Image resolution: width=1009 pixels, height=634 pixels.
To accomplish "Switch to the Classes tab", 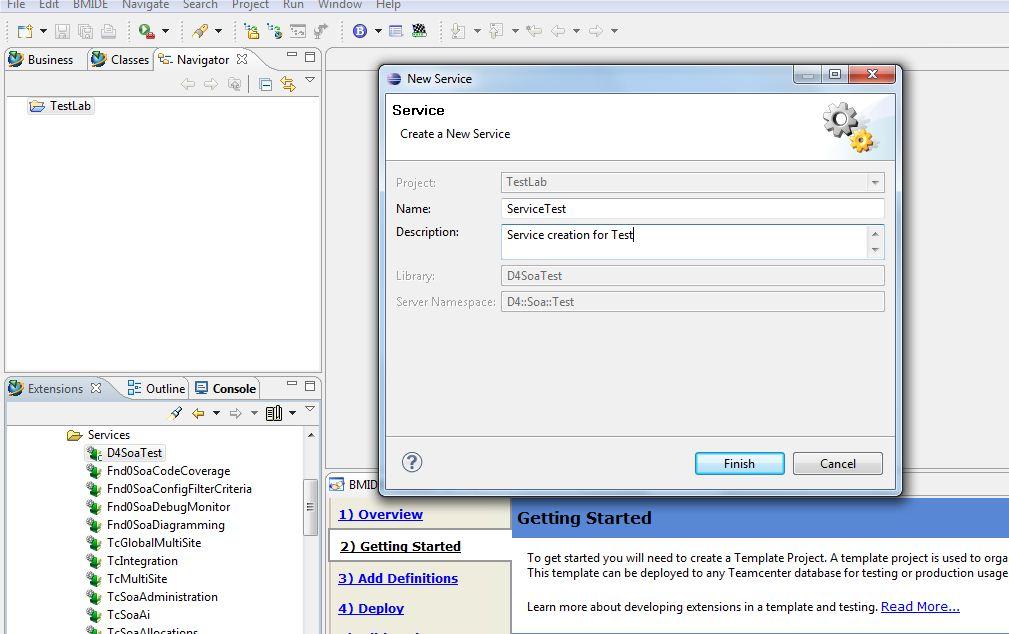I will click(x=120, y=60).
